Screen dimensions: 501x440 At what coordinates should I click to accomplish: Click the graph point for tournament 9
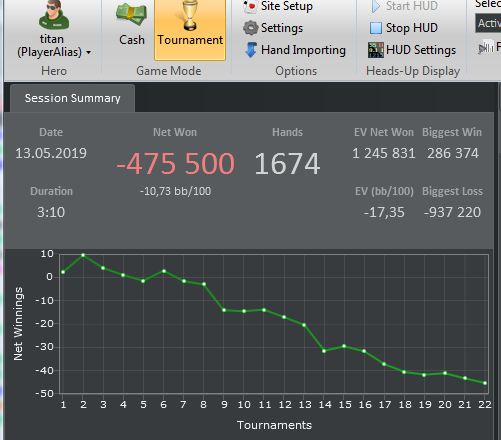point(224,310)
